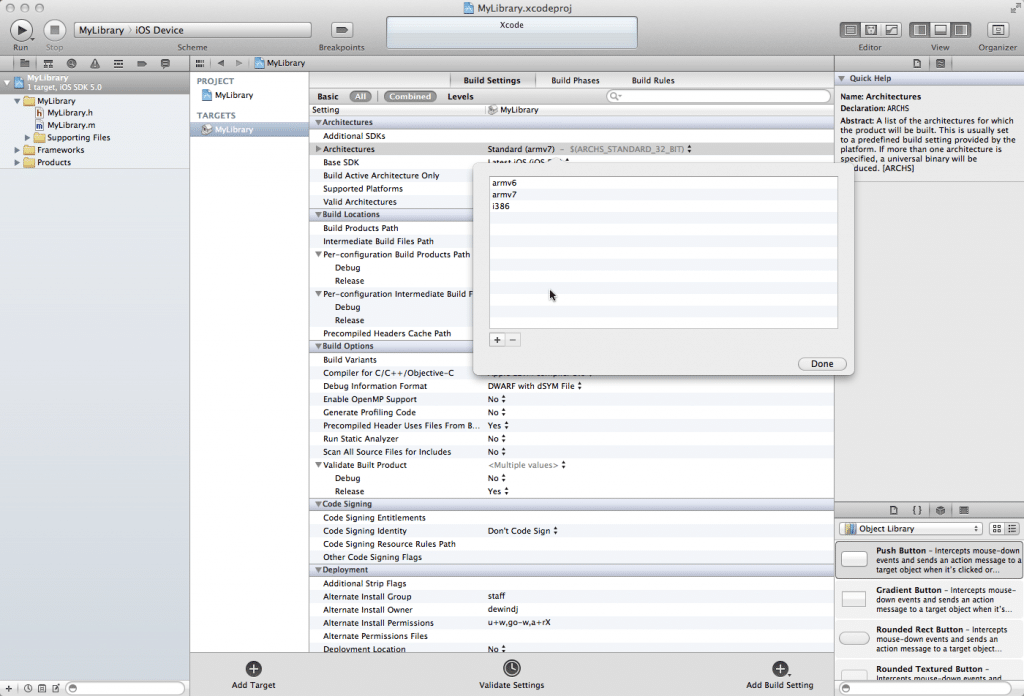Click the build settings search field

click(718, 97)
